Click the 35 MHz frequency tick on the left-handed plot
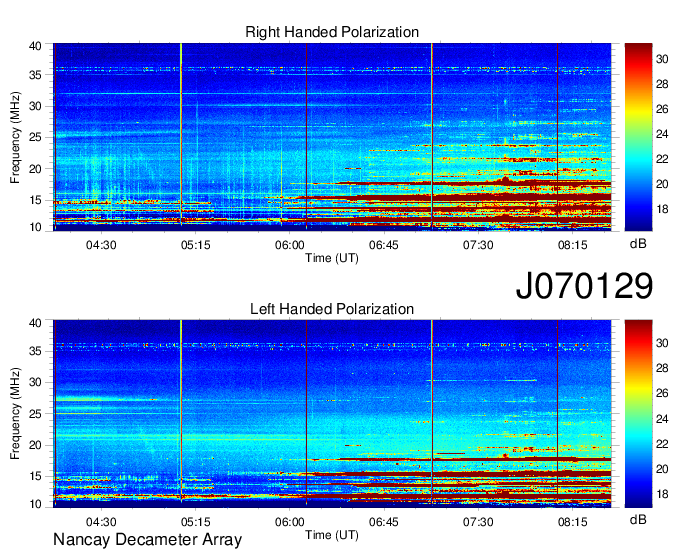The height and width of the screenshot is (552, 680). 35,351
